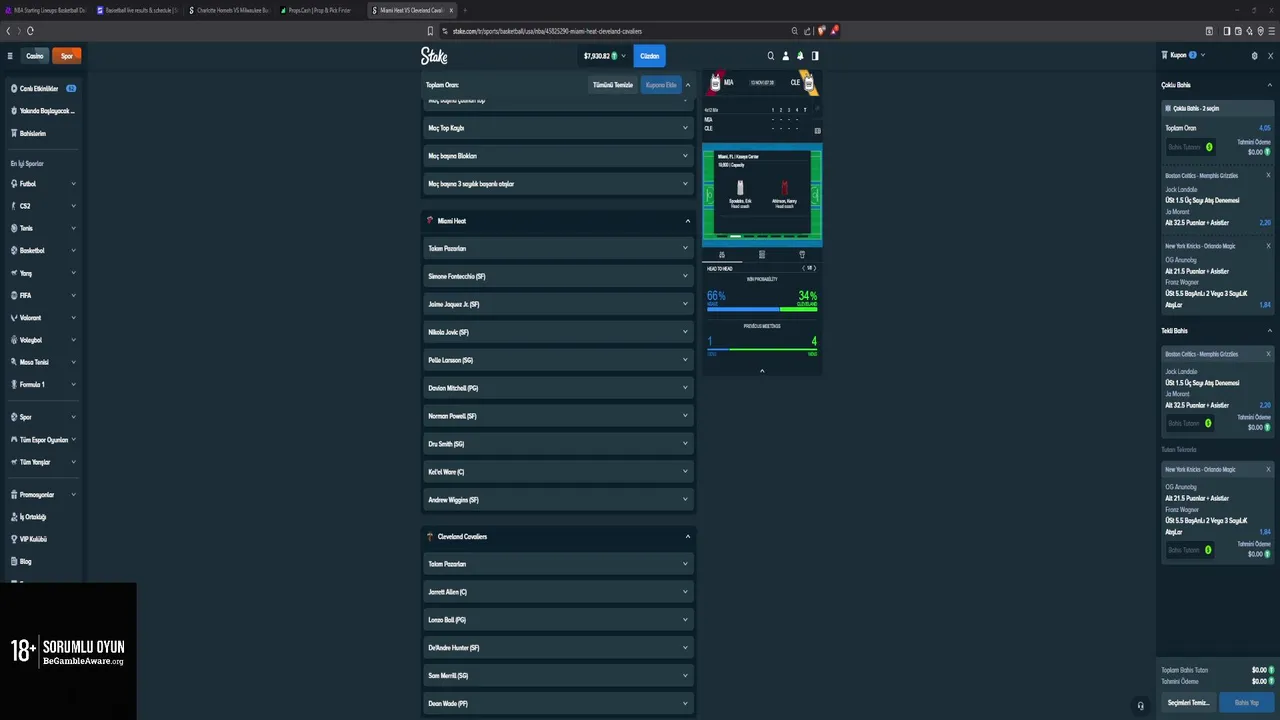Switch to Props.Cash browser tab
Viewport: 1280px width, 720px height.
(320, 10)
